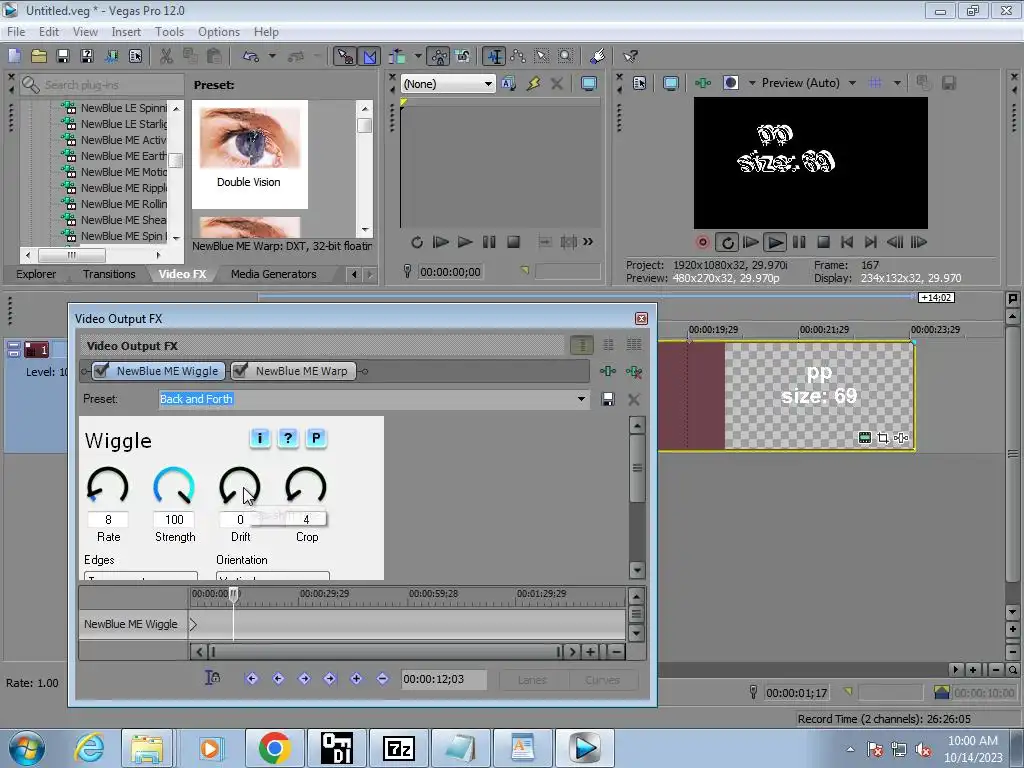
Task: Click the Sync Cursor icon in keyframe controller
Action: (212, 679)
